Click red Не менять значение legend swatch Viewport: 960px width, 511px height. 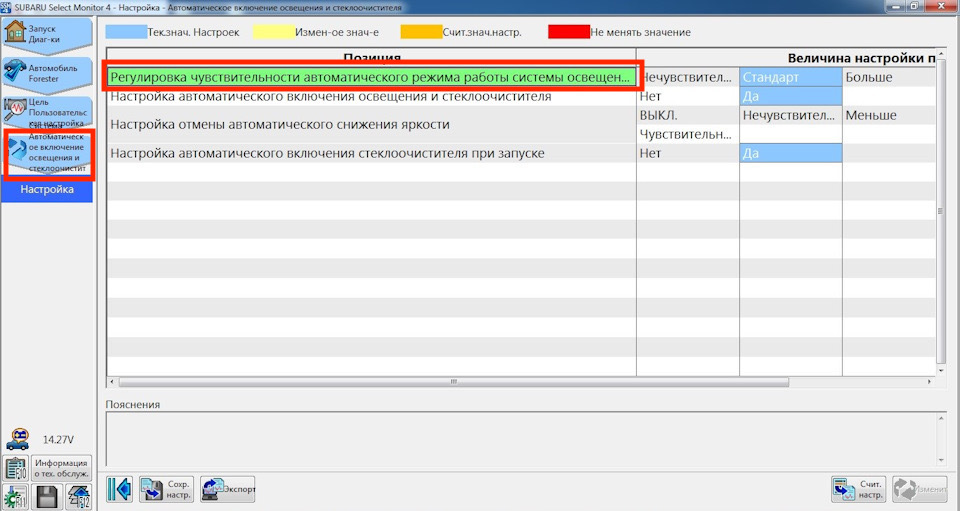[569, 32]
